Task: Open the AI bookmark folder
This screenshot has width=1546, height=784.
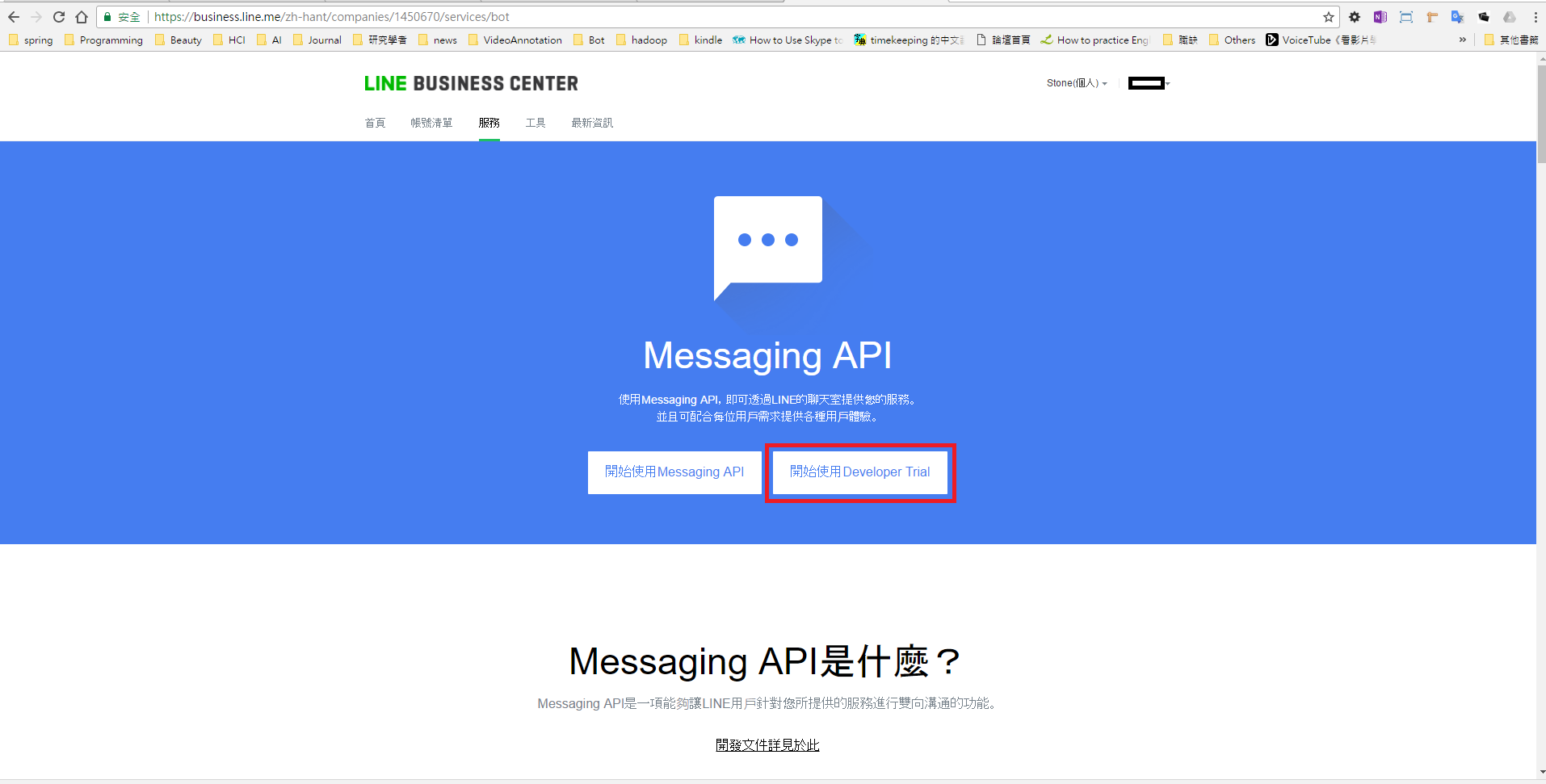Action: point(270,40)
